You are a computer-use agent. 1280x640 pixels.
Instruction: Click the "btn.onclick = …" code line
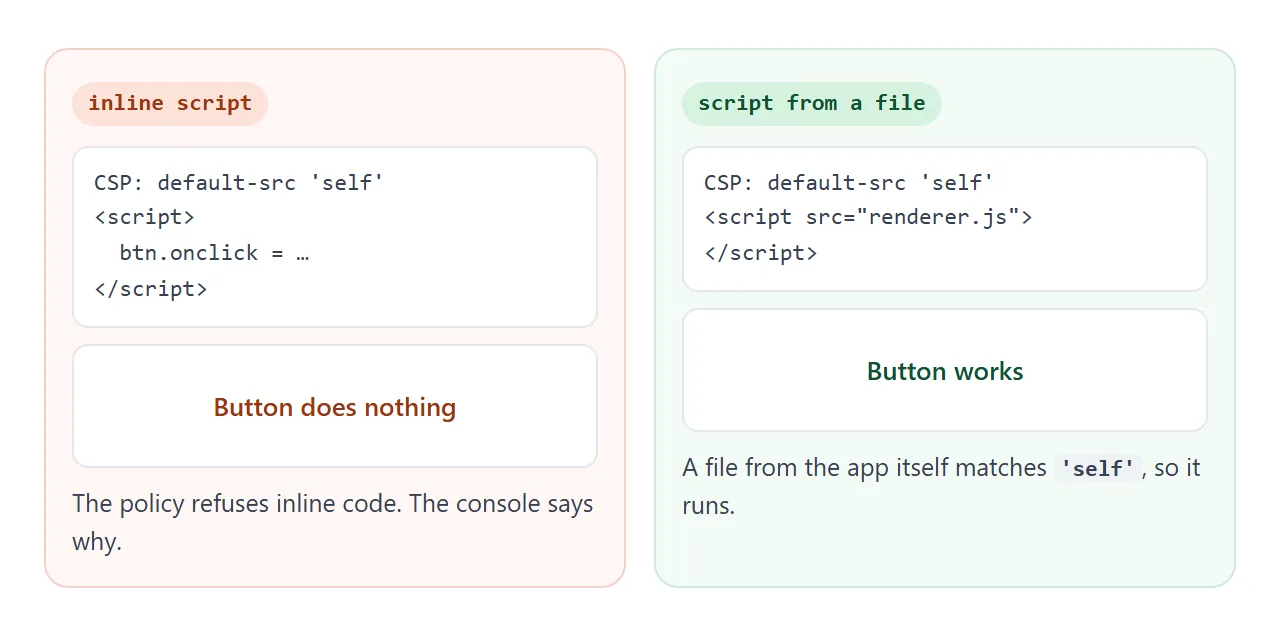pos(214,253)
